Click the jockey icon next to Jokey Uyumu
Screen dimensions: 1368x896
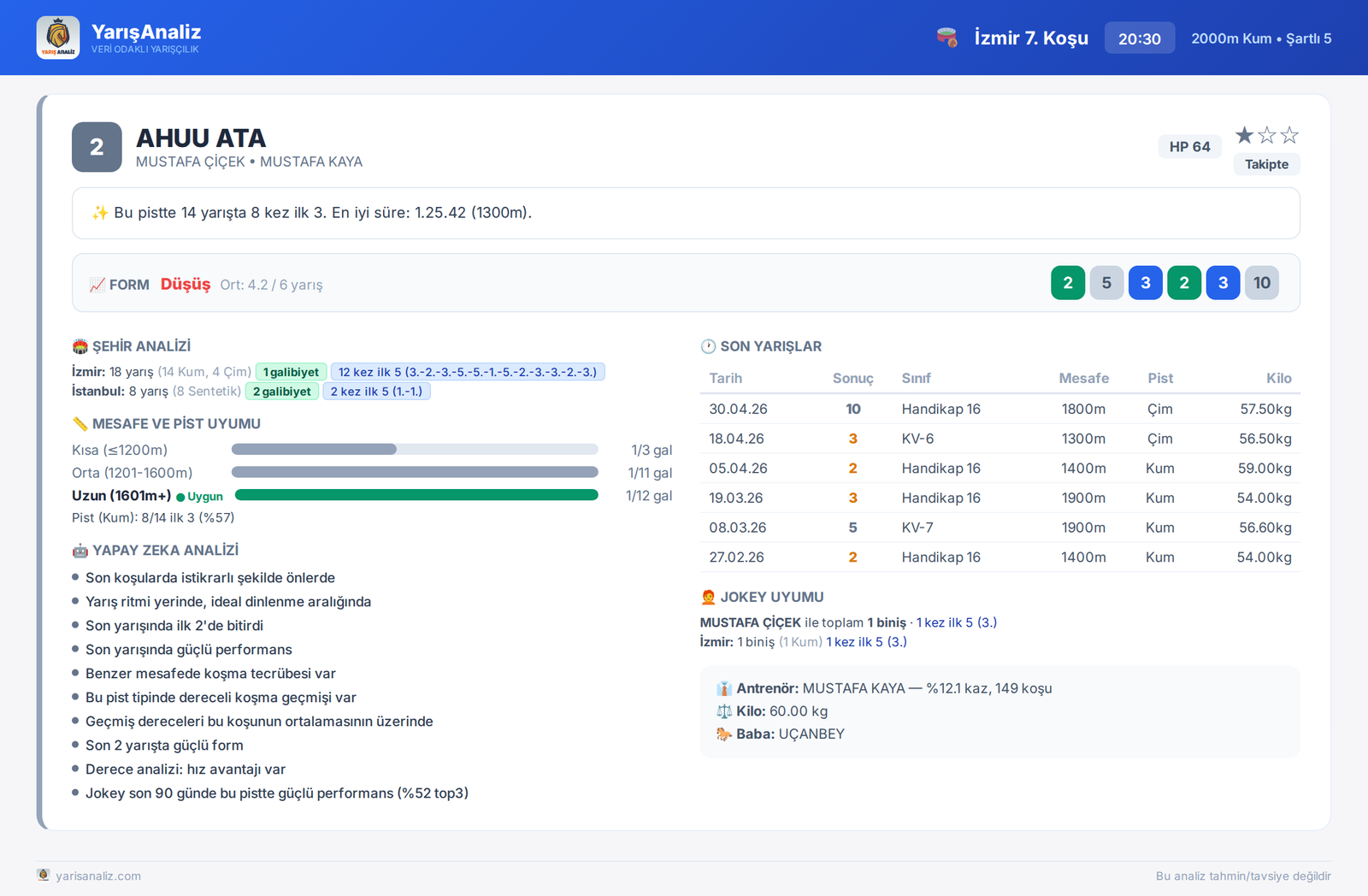708,597
